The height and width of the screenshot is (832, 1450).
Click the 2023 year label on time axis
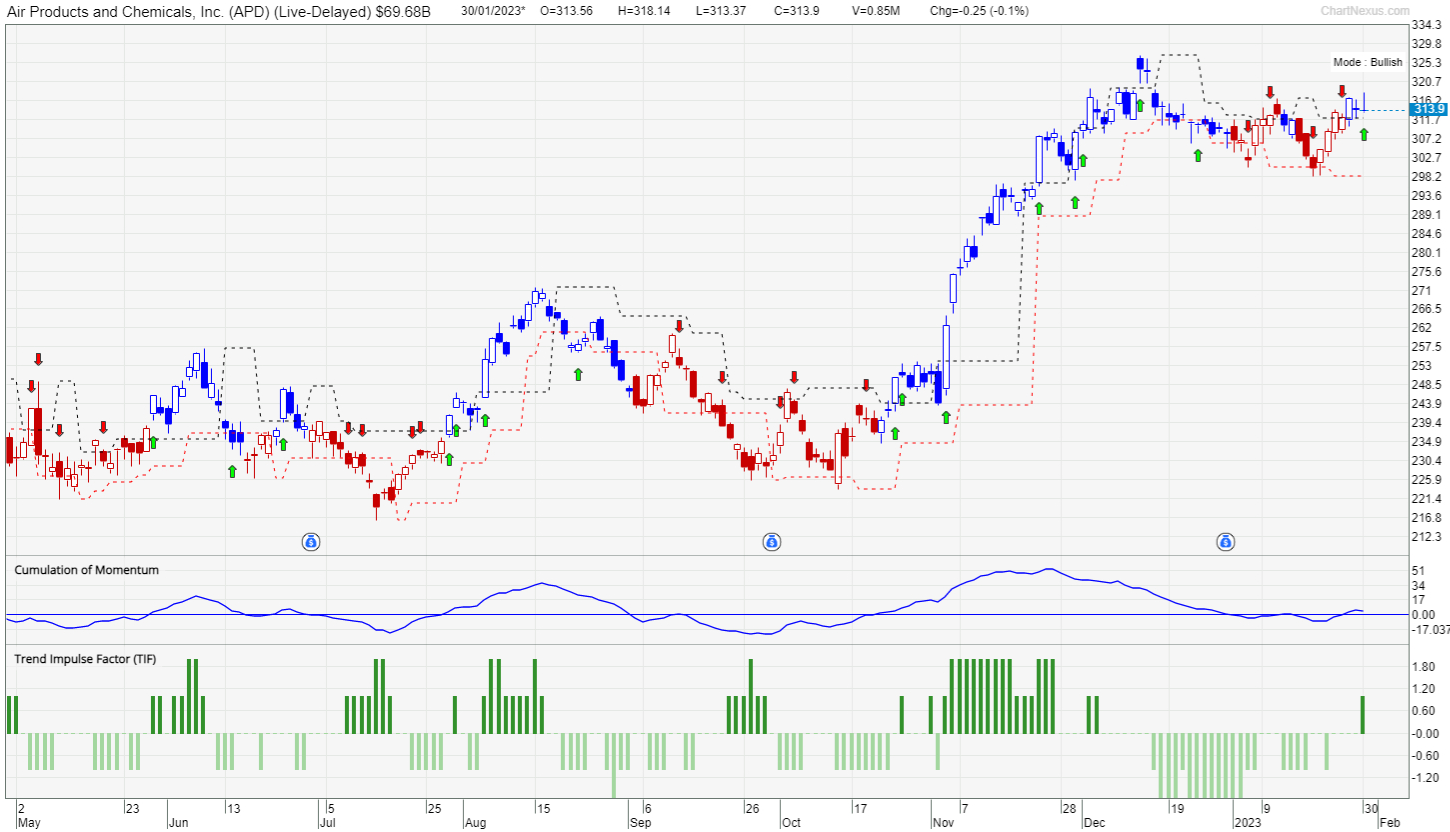point(1246,823)
